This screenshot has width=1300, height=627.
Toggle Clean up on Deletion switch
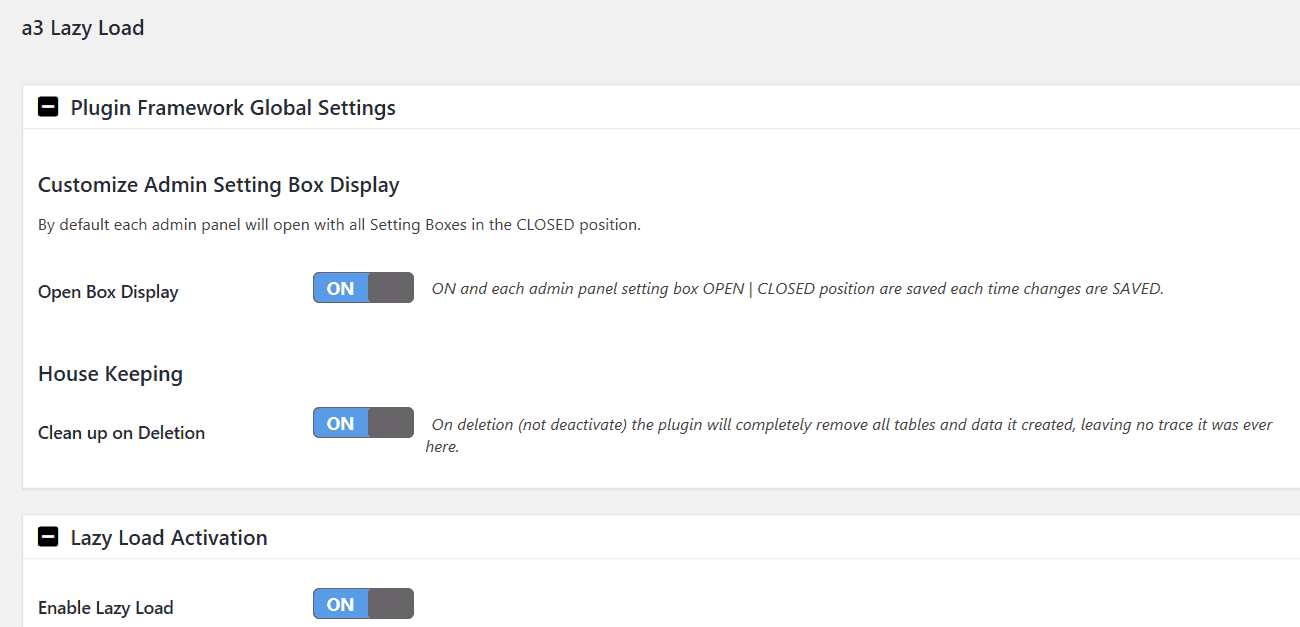coord(363,423)
